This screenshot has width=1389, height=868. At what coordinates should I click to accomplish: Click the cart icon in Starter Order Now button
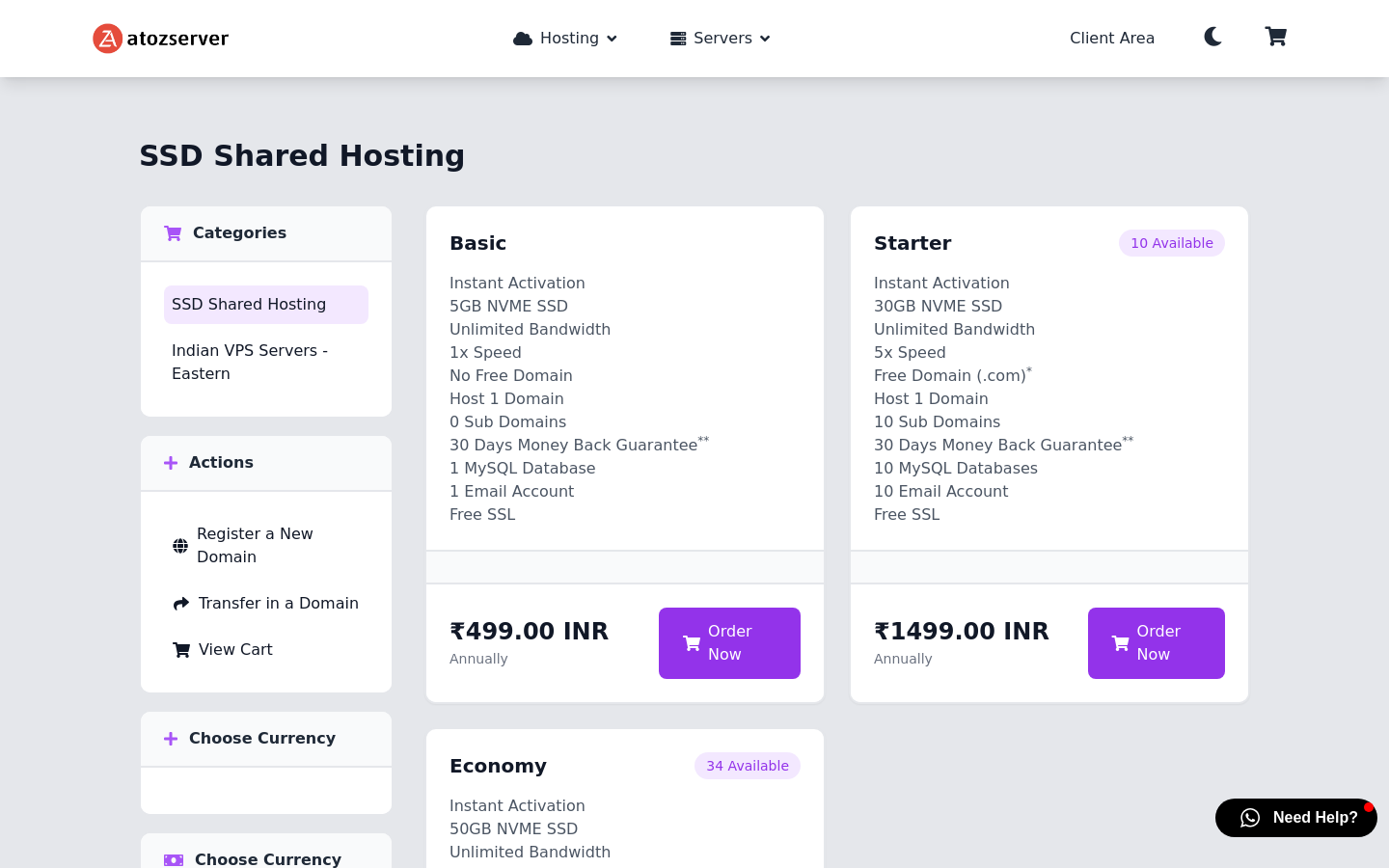[x=1120, y=643]
